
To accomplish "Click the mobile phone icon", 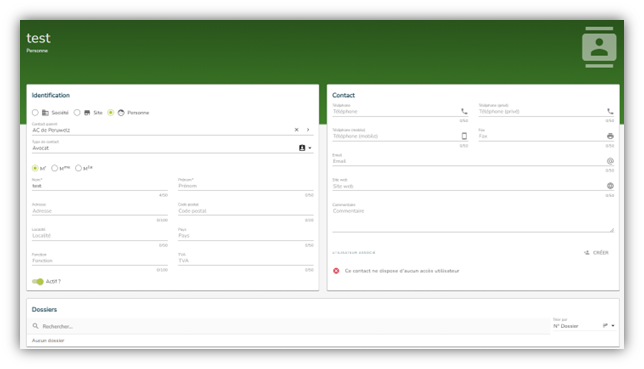I will click(x=464, y=136).
